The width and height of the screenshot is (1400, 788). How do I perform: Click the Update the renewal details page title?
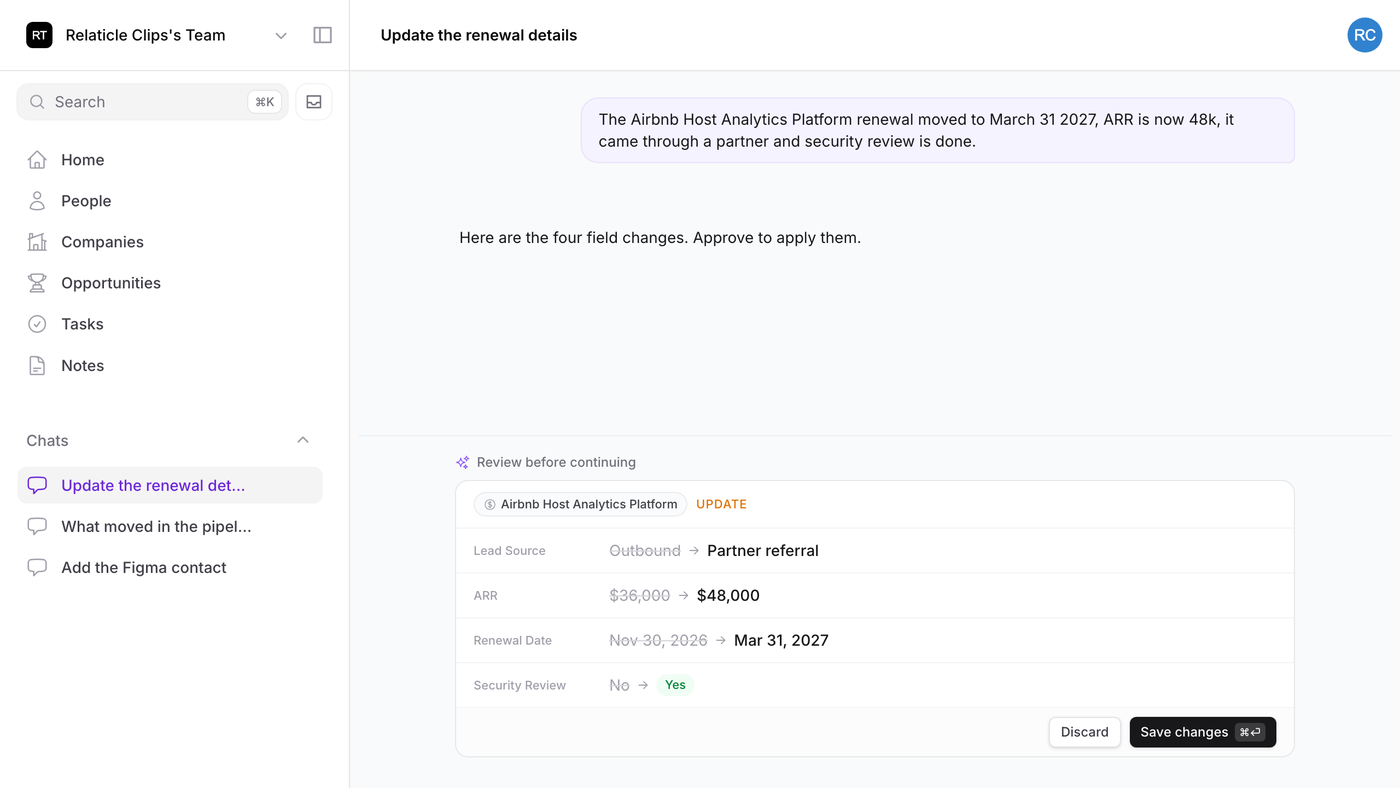(x=479, y=35)
